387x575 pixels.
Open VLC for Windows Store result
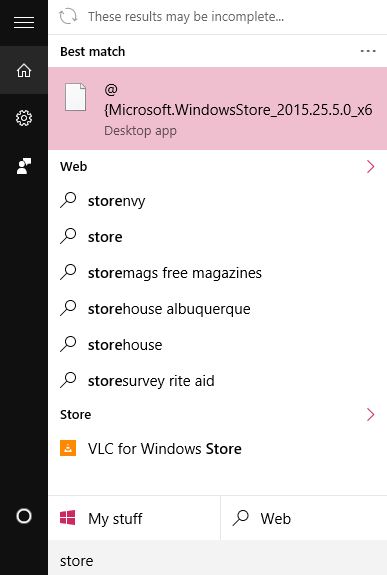pyautogui.click(x=218, y=448)
